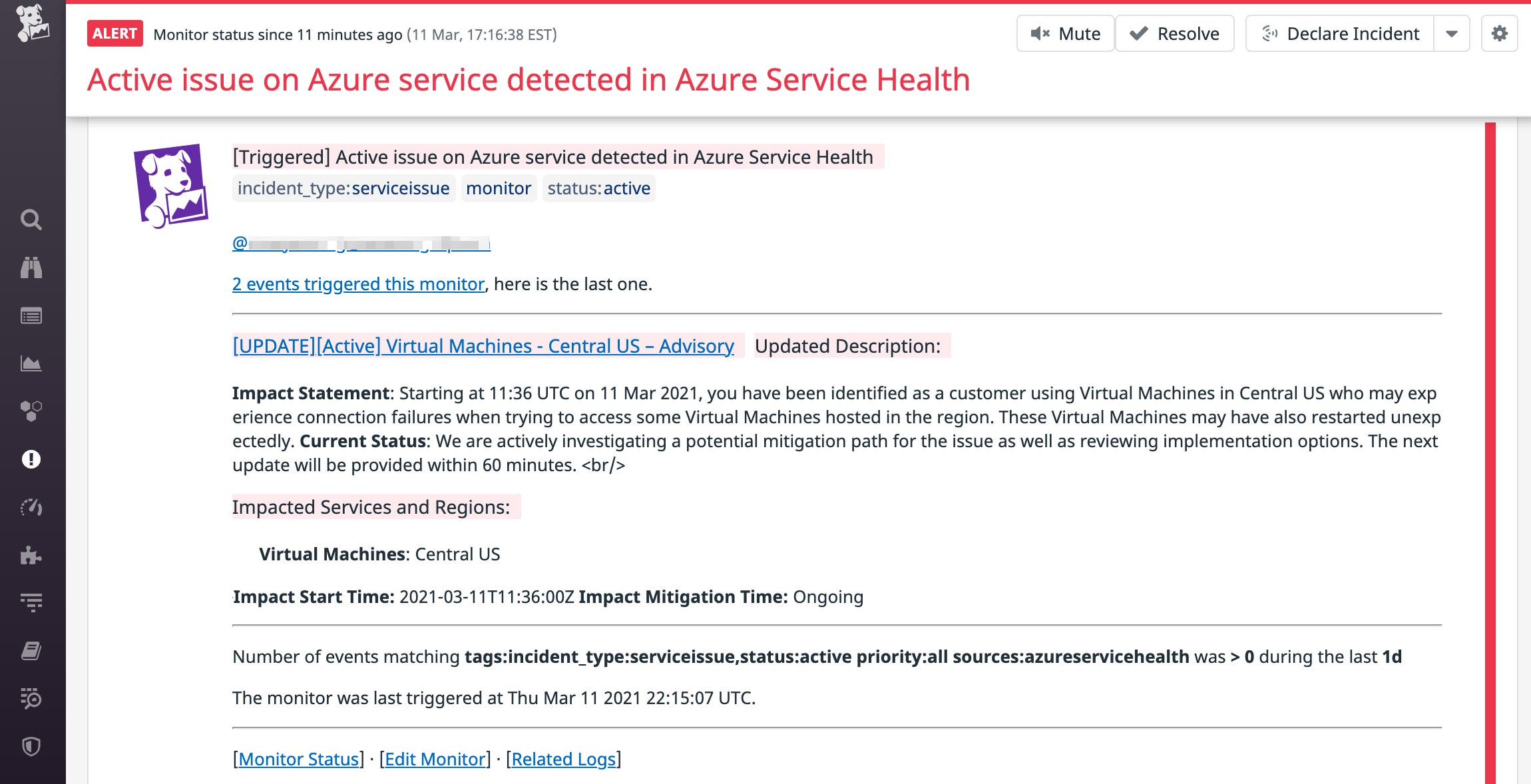The image size is (1531, 784).
Task: Mute the monitor alert
Action: pos(1065,33)
